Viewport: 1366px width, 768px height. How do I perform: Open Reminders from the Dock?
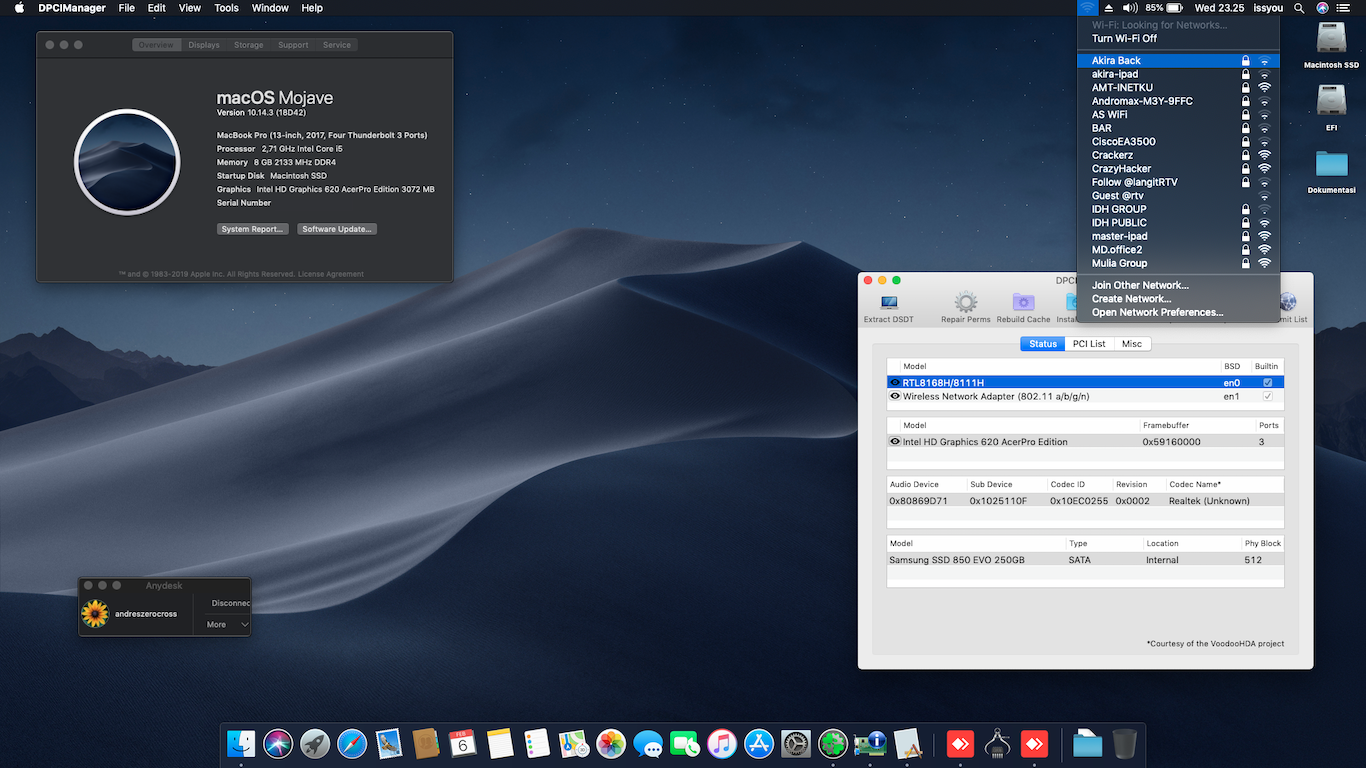coord(537,743)
